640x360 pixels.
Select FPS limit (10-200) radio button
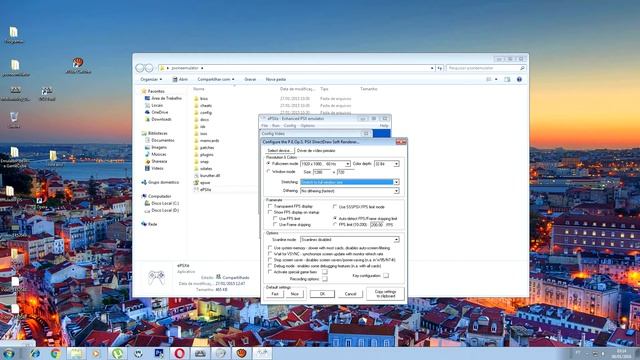335,224
